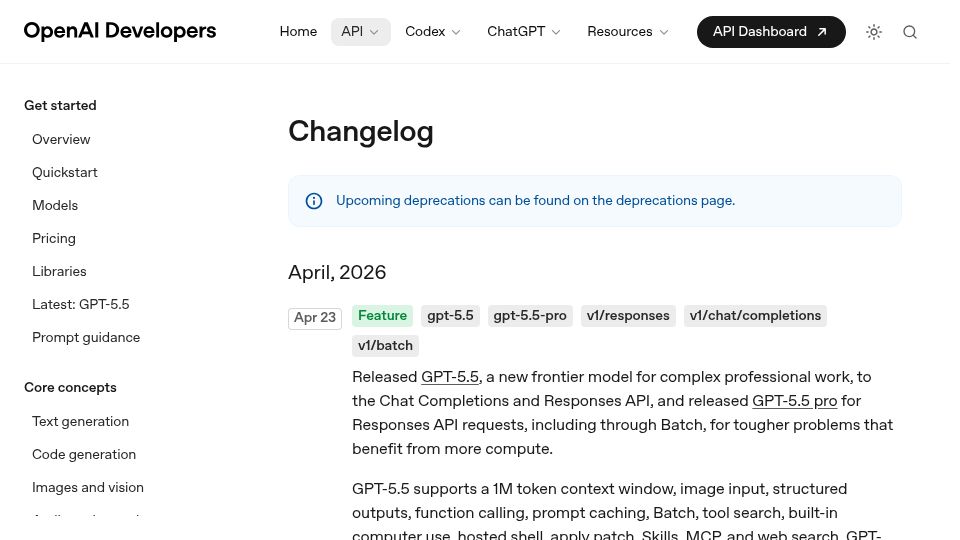This screenshot has height=540, width=960.
Task: Open Latest: GPT-5.5 sidebar link
Action: point(81,305)
